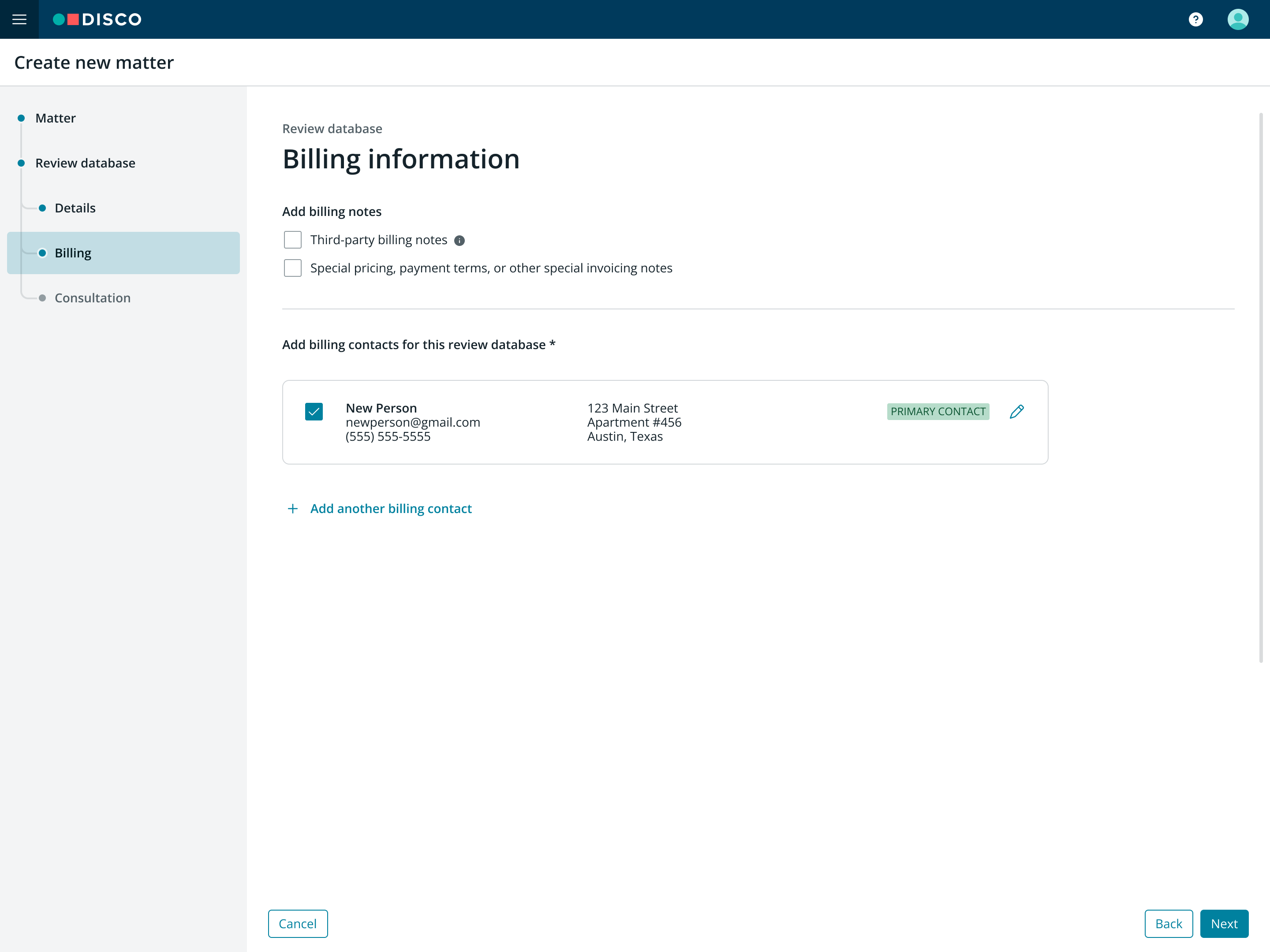Click the Apartment #456 line
This screenshot has width=1270, height=952.
635,422
